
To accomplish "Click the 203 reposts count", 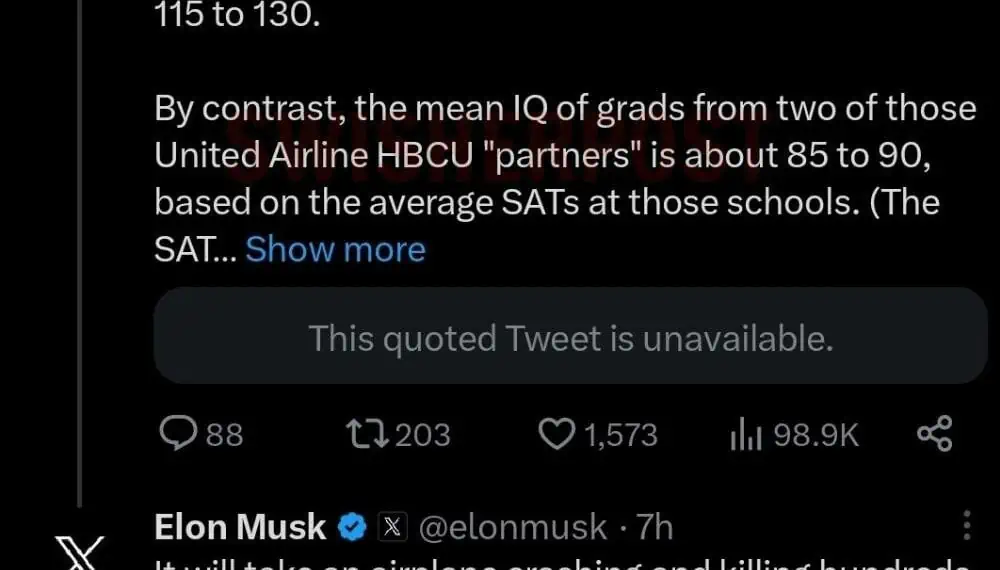I will tap(422, 435).
